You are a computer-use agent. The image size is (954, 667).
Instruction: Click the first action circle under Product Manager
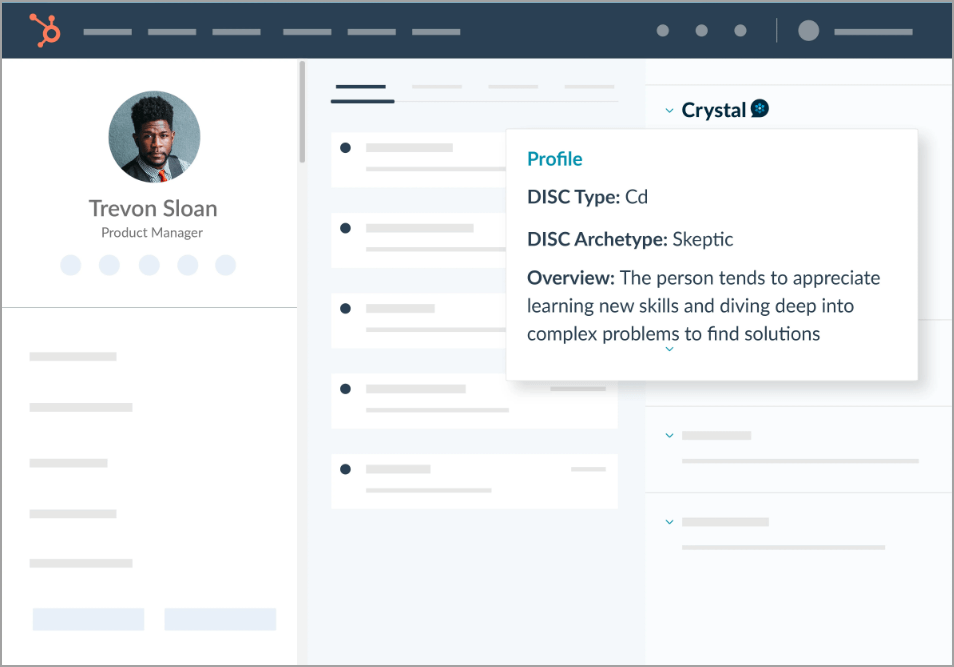coord(71,265)
